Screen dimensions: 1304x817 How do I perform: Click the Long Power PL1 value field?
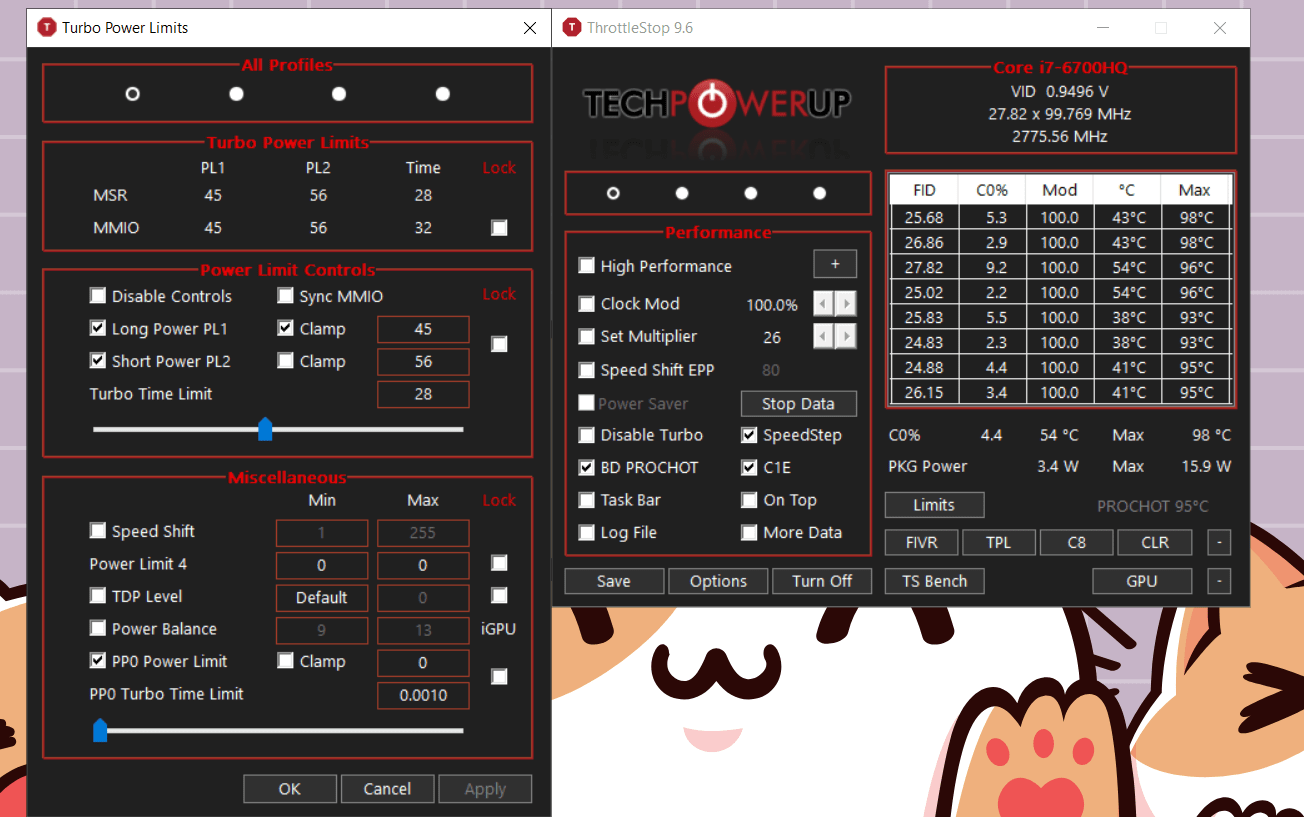click(423, 329)
